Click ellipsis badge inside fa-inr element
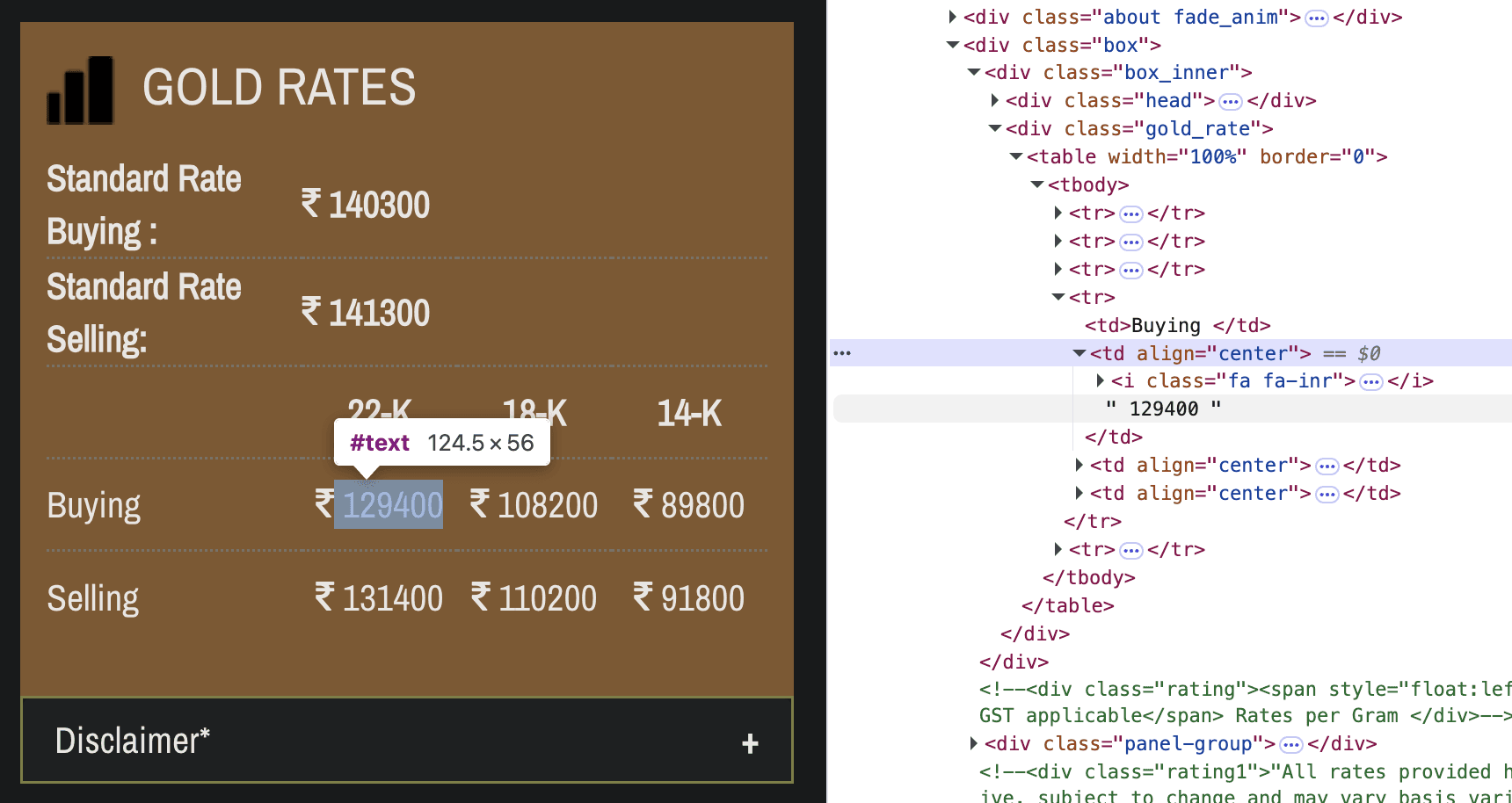 coord(1370,382)
